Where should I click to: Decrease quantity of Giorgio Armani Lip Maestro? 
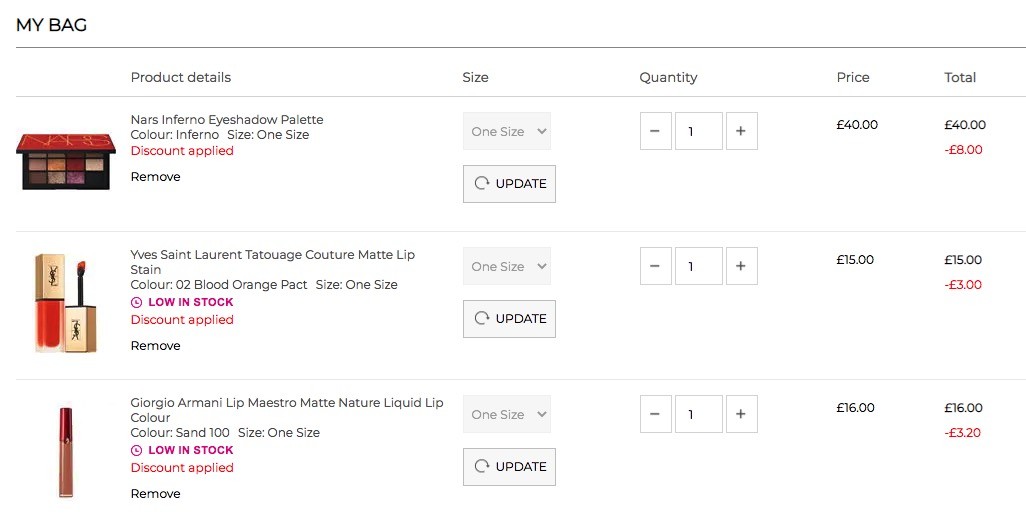[656, 414]
